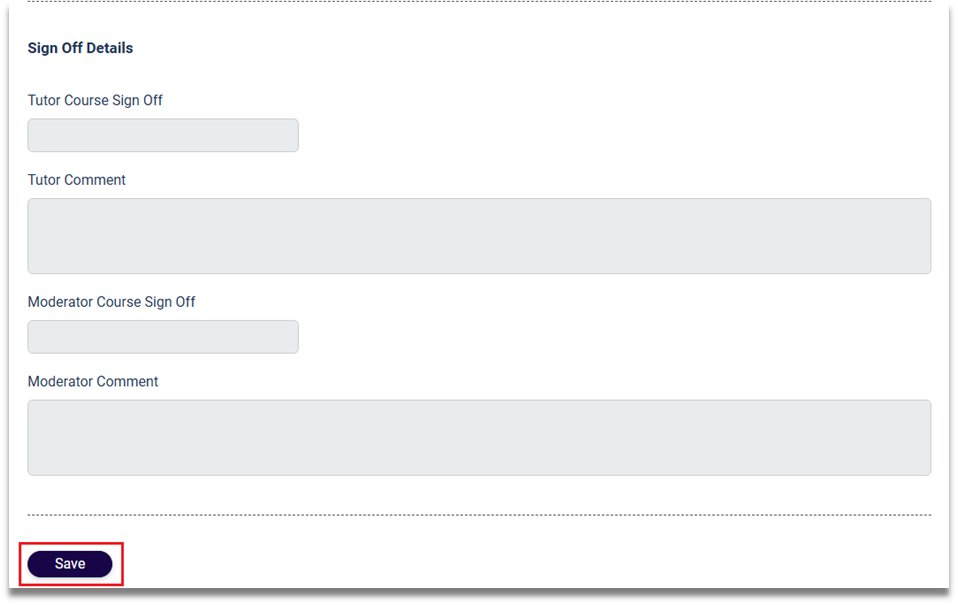Click the dashed divider above Sign Off Details
This screenshot has height=605, width=958.
point(479,2)
